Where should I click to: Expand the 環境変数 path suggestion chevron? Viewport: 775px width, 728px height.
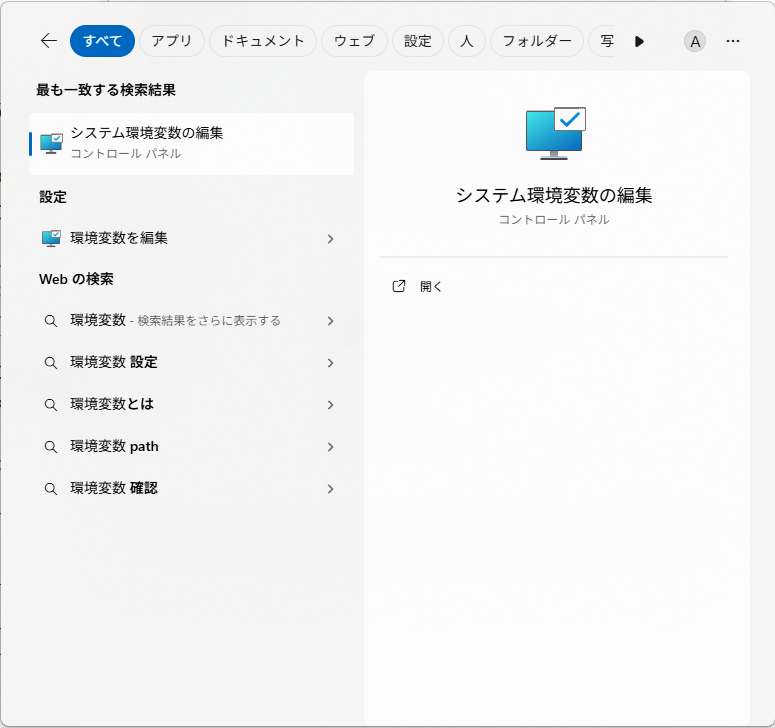click(330, 447)
